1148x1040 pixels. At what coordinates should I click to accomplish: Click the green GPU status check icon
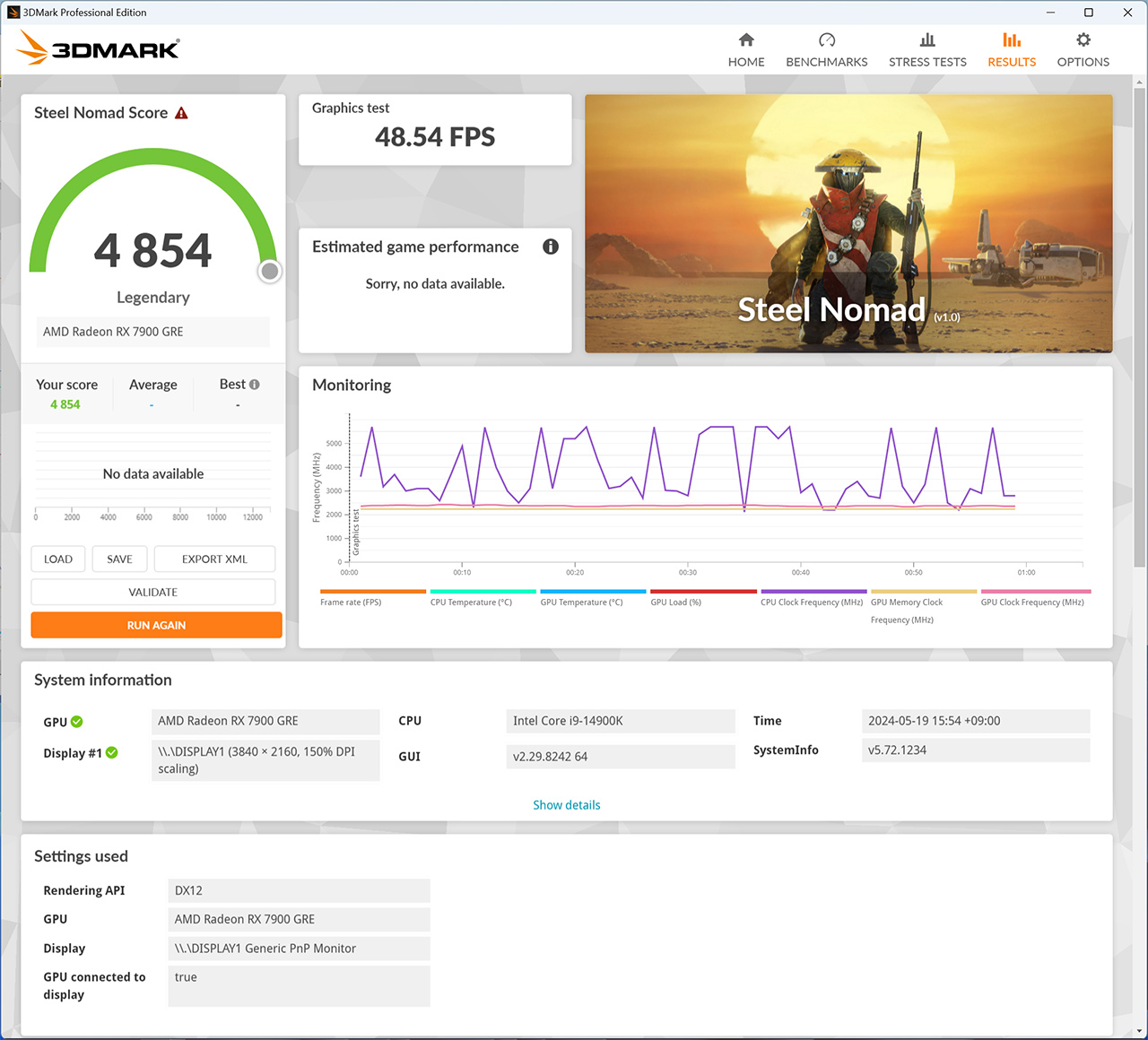[x=77, y=722]
